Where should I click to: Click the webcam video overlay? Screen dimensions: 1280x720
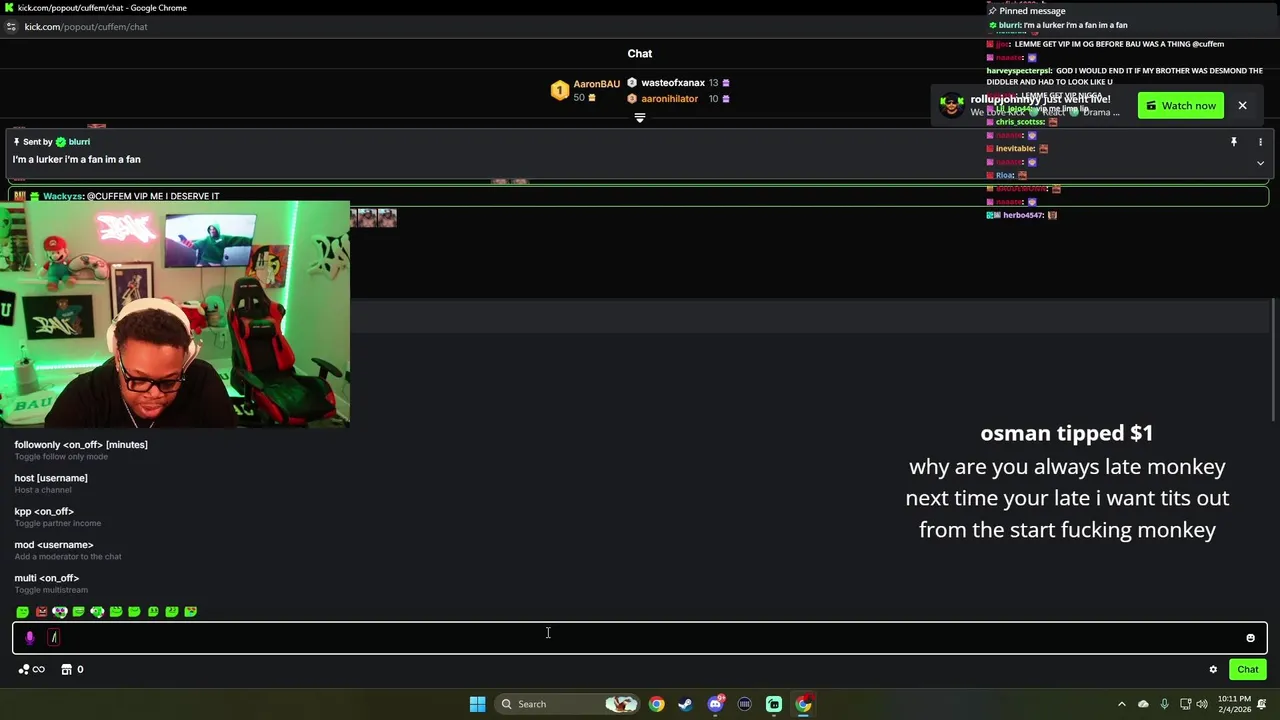175,314
